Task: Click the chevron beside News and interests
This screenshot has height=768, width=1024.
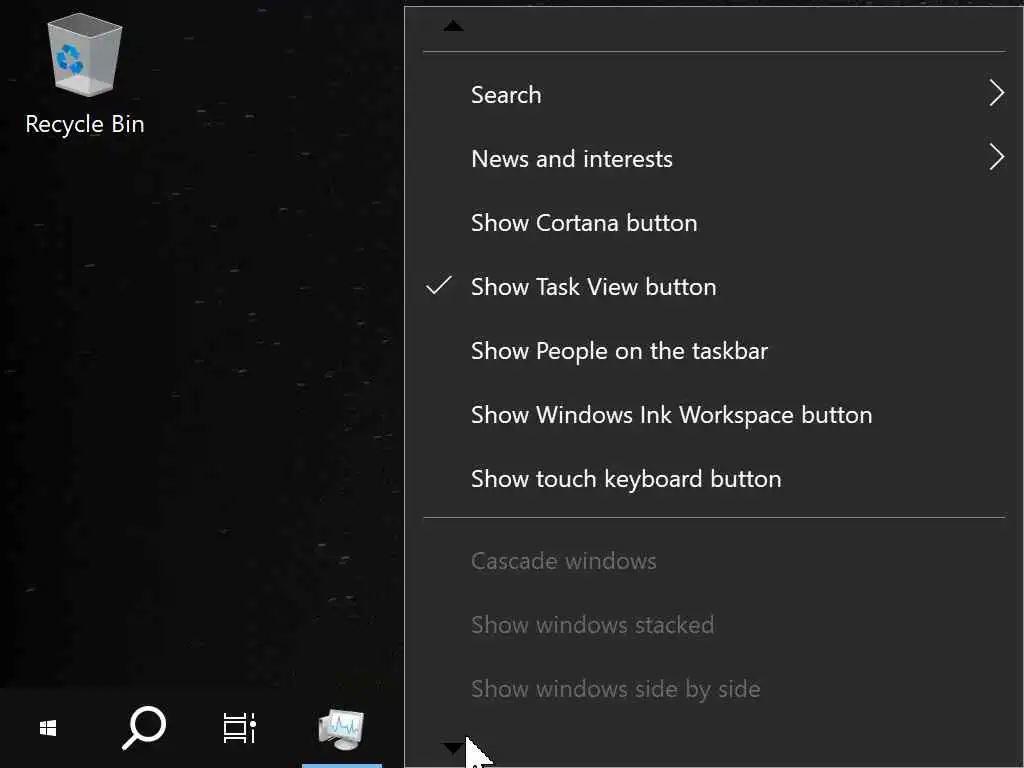Action: [x=996, y=157]
